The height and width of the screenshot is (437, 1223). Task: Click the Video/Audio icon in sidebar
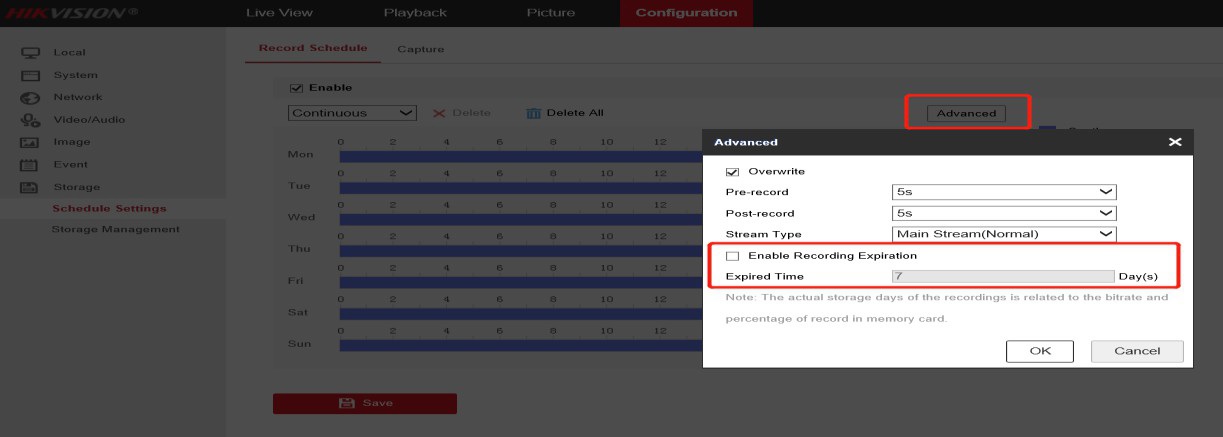pyautogui.click(x=30, y=120)
